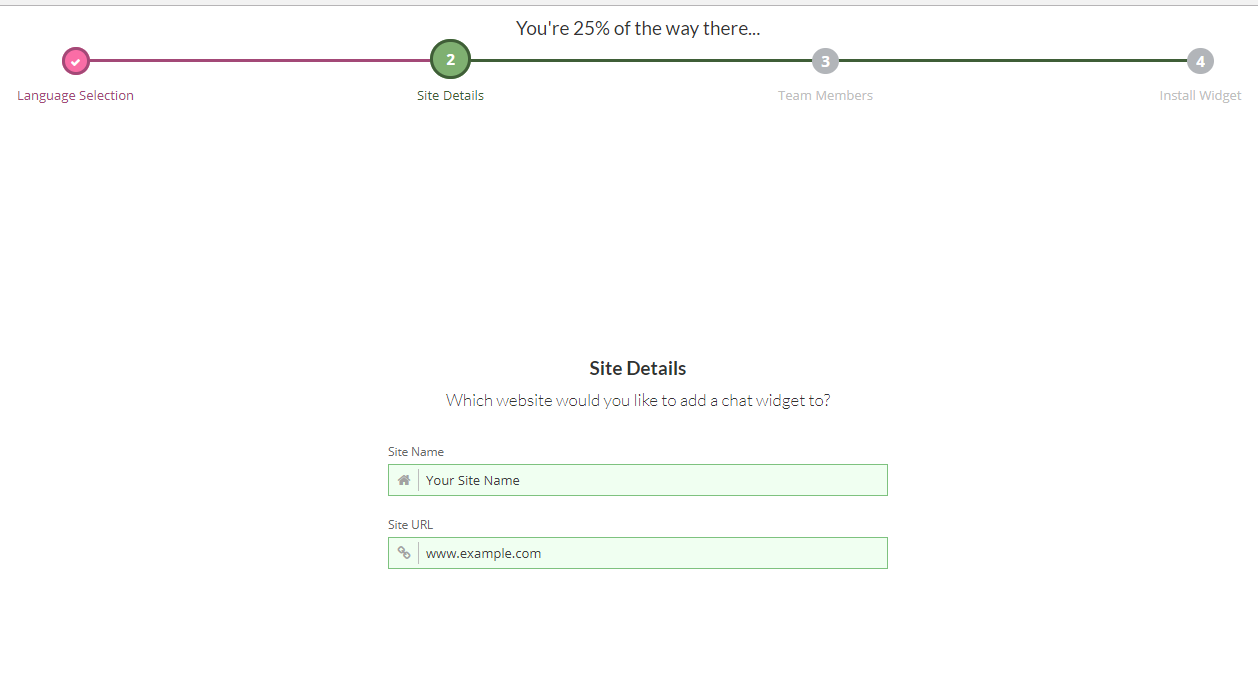
Task: Switch to the Team Members step label
Action: pos(825,96)
